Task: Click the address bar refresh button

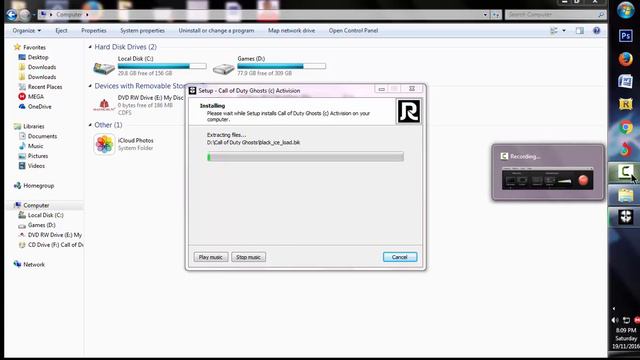Action: [496, 15]
